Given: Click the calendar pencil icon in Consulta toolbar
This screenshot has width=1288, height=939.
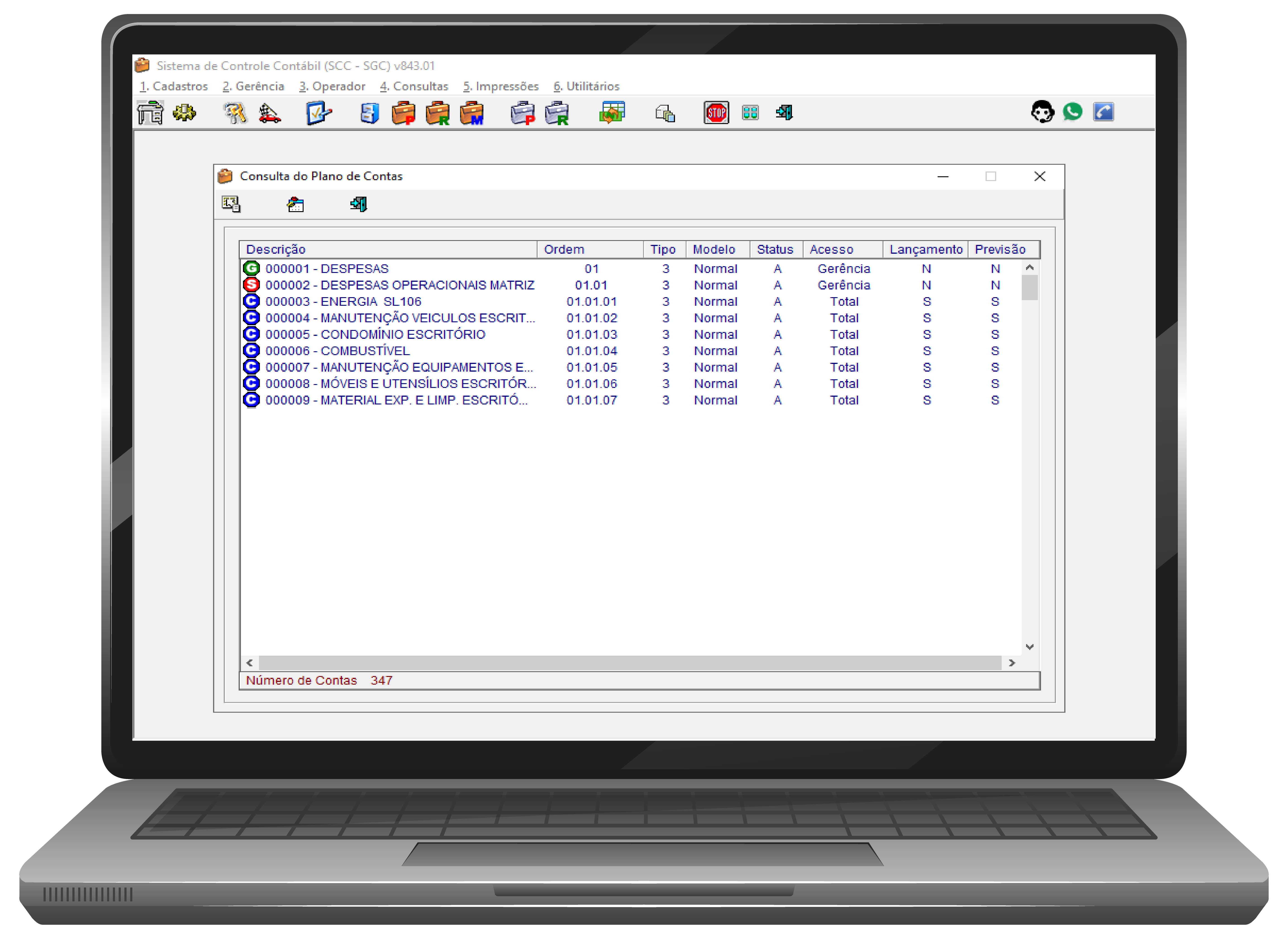Looking at the screenshot, I should click(295, 204).
